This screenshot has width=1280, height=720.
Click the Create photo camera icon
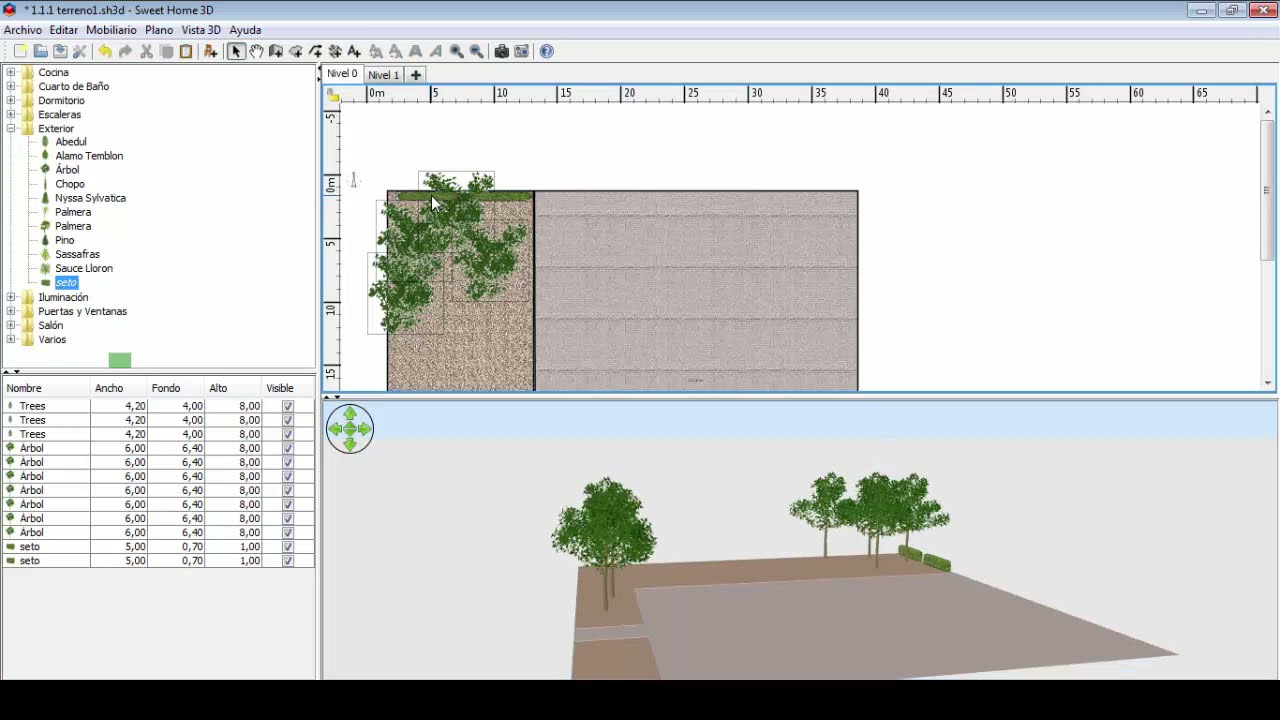(x=502, y=51)
